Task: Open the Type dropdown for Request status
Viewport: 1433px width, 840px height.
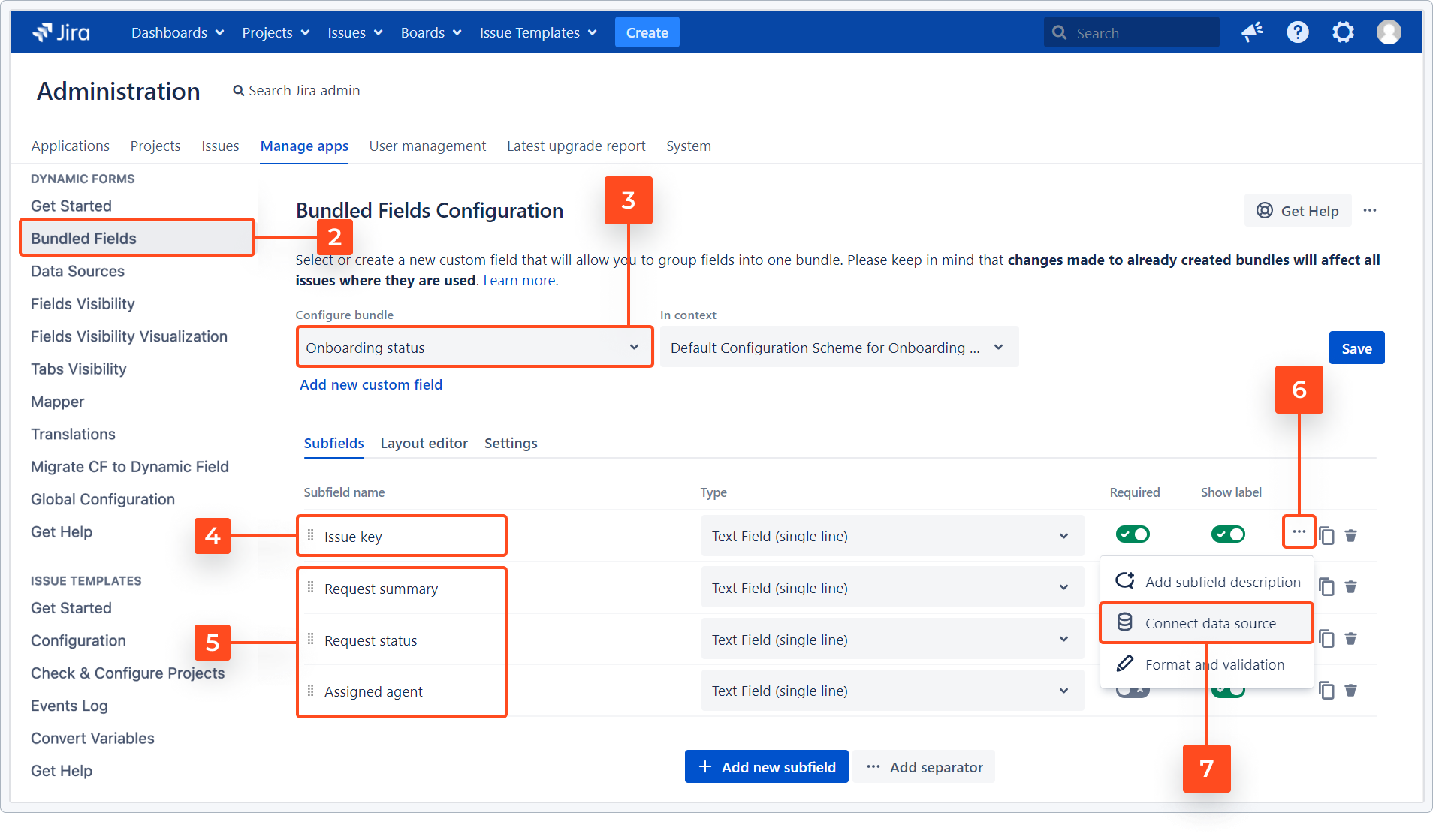Action: [x=892, y=640]
